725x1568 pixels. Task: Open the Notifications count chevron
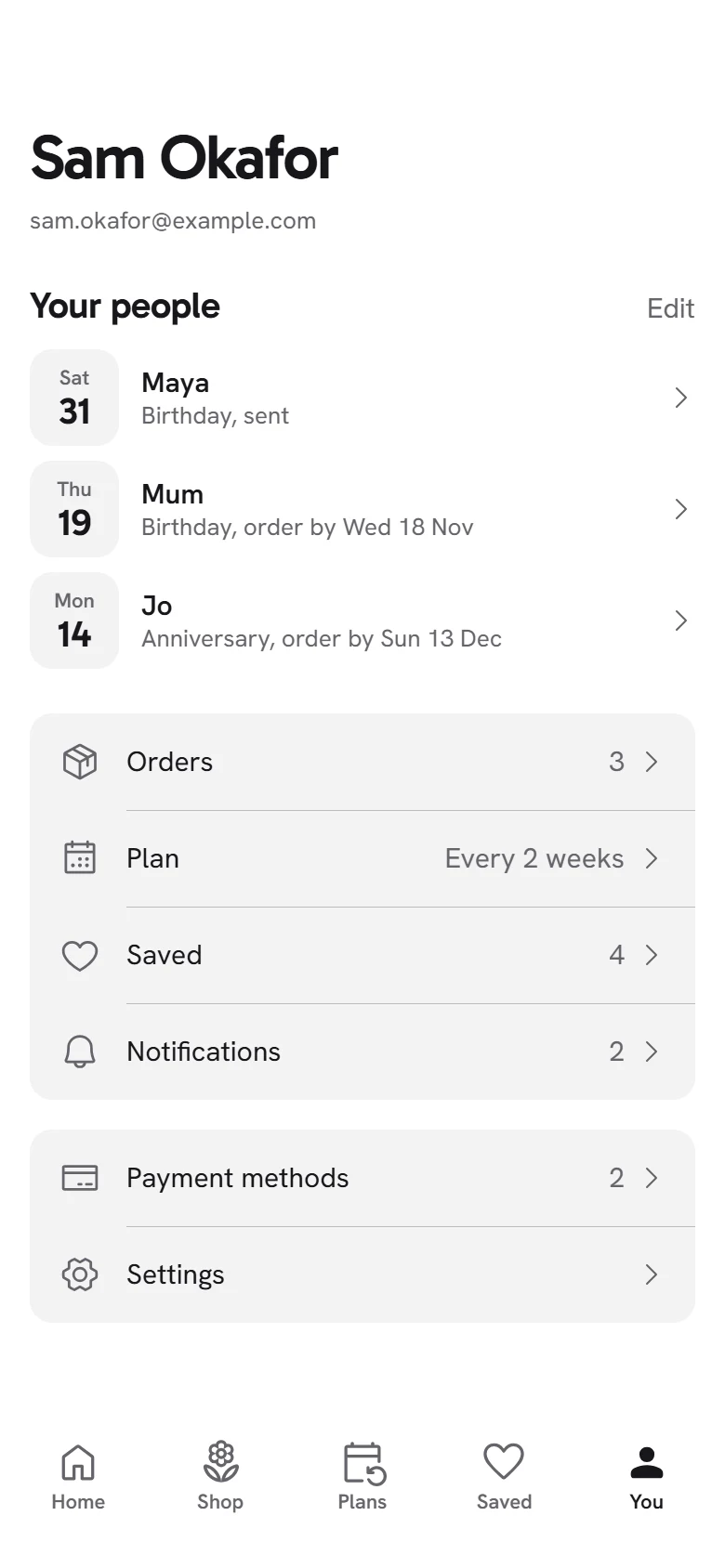click(652, 1052)
